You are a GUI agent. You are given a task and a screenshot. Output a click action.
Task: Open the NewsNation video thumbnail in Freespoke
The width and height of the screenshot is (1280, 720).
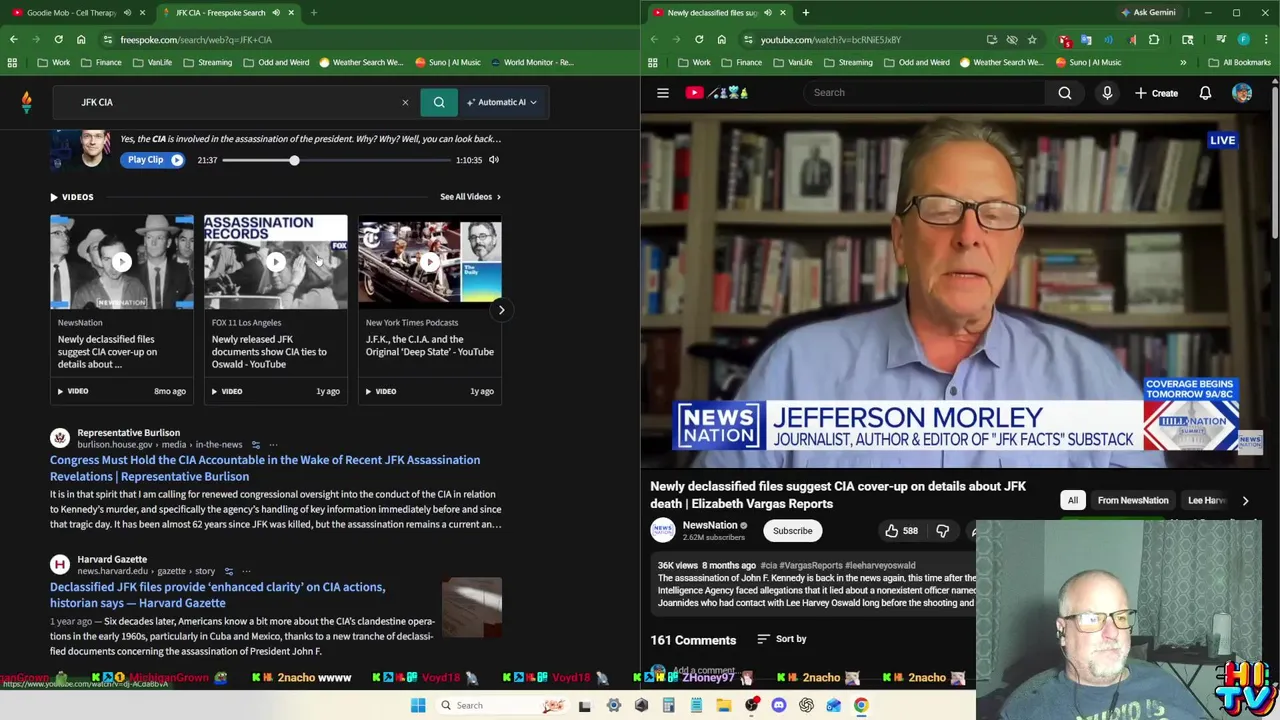pyautogui.click(x=122, y=262)
